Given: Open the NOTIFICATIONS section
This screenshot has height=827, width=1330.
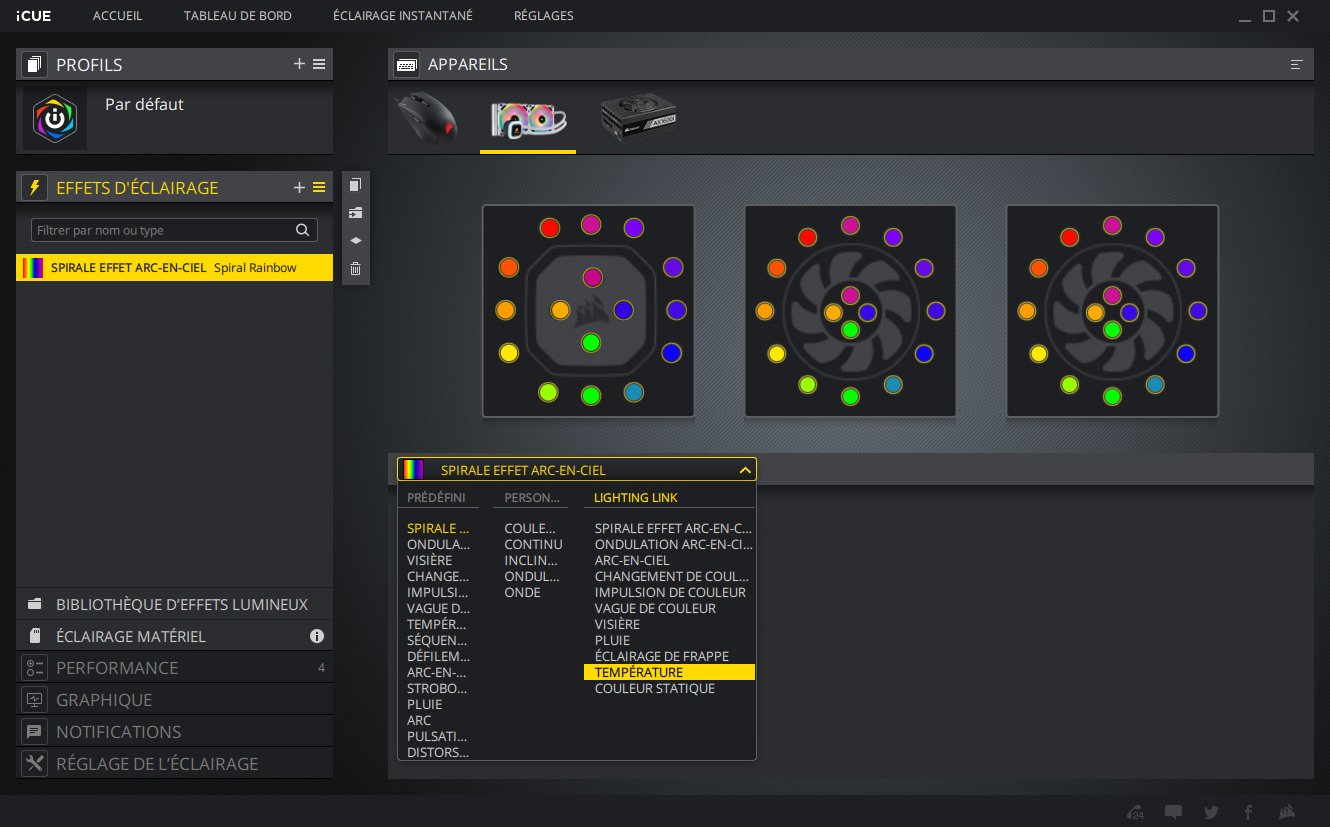Looking at the screenshot, I should [175, 732].
